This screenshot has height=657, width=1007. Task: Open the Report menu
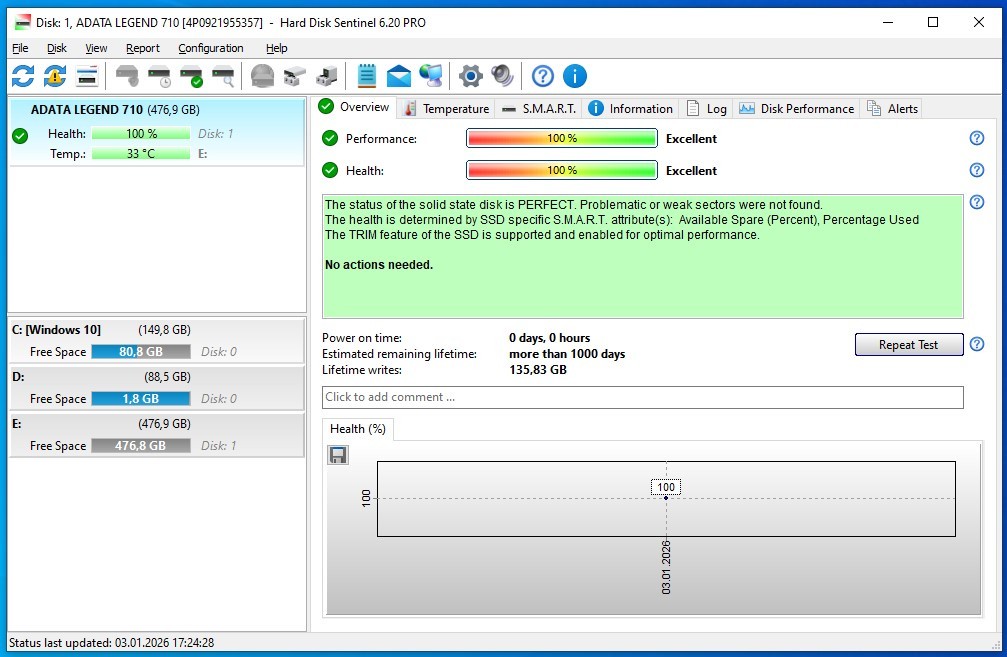[143, 48]
